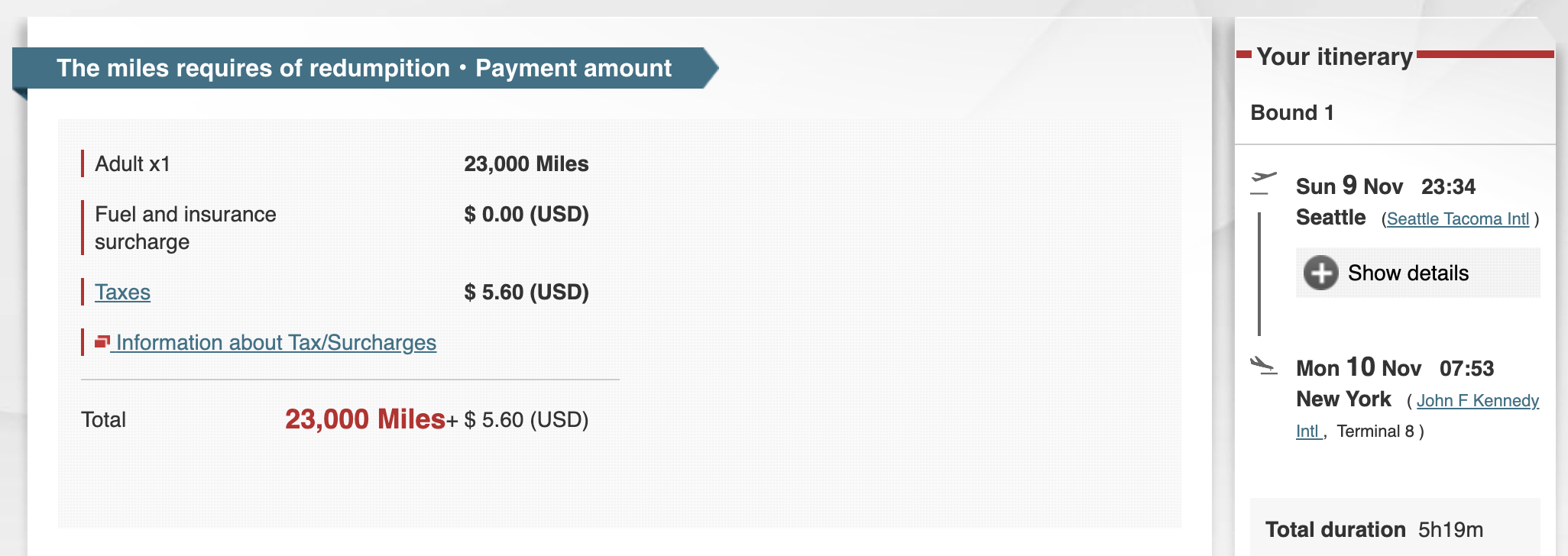Expand the Show details flight section
This screenshot has width=1568, height=556.
(1408, 273)
